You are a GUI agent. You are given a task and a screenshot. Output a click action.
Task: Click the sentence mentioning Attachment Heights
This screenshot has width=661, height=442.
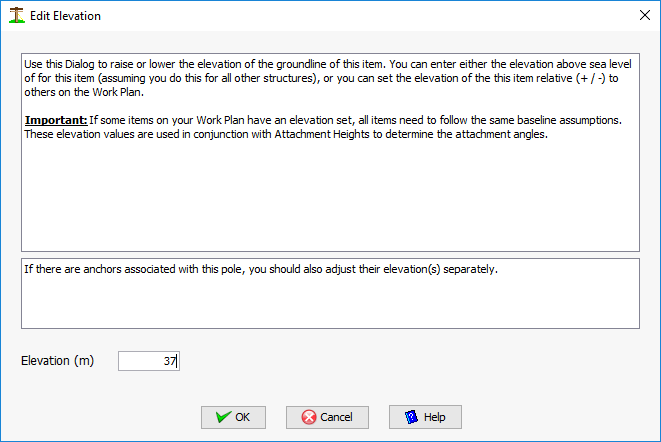pyautogui.click(x=286, y=134)
